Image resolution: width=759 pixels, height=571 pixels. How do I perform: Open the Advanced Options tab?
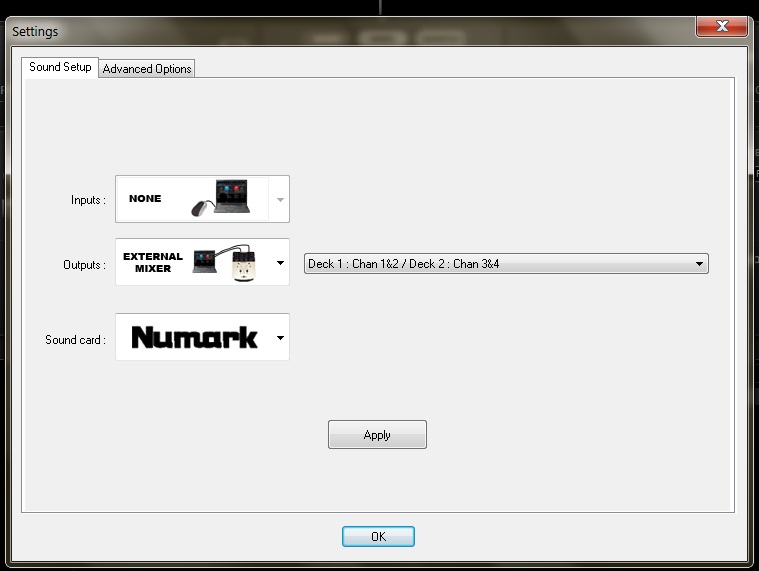pos(147,69)
